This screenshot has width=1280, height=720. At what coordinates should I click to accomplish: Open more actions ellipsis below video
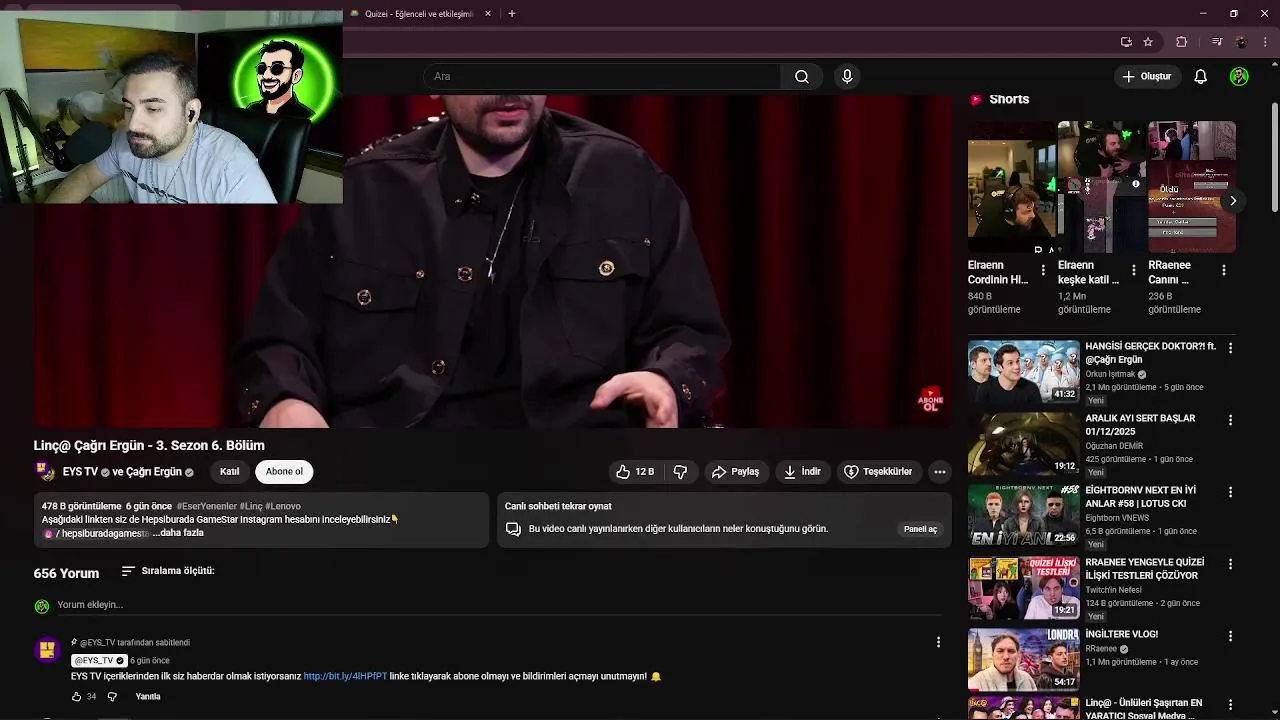point(939,472)
